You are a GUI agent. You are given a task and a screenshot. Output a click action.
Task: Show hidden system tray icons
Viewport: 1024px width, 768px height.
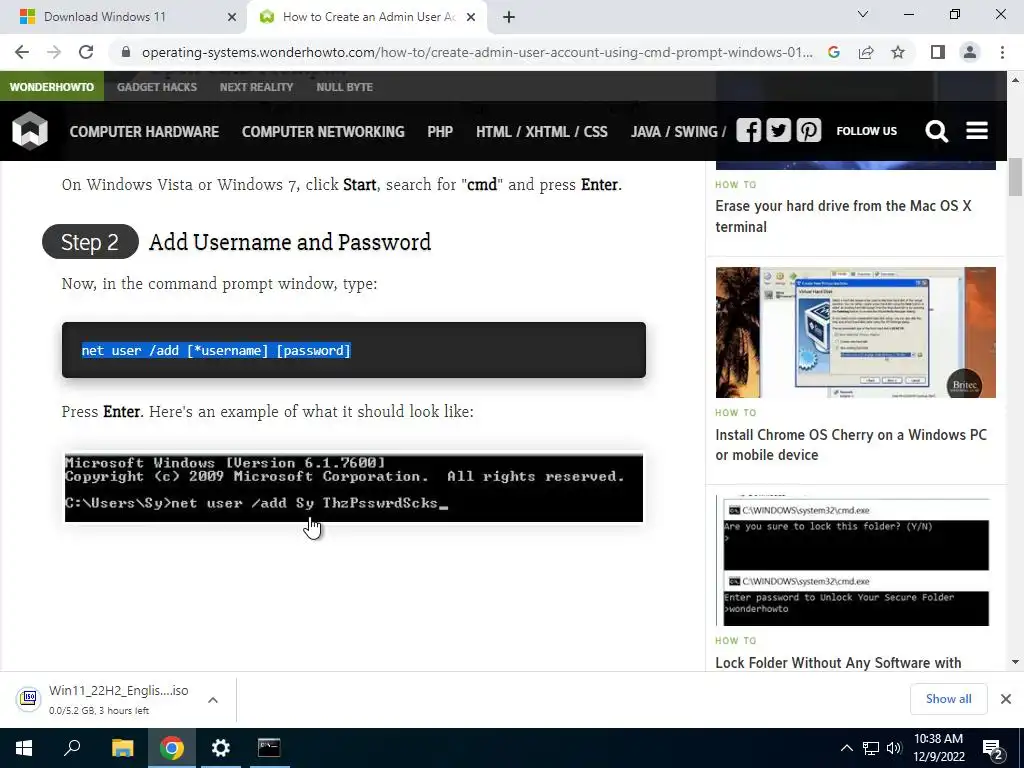(846, 748)
